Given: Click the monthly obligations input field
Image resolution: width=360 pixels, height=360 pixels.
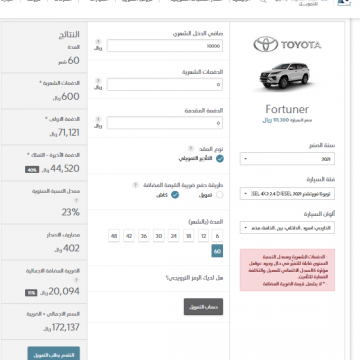Looking at the screenshot, I should click(x=165, y=84).
